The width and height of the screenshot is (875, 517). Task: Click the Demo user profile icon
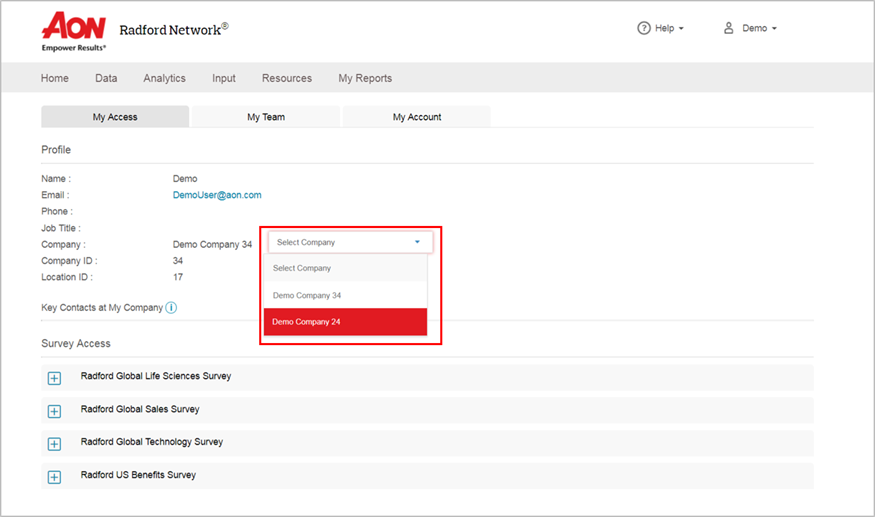(728, 28)
